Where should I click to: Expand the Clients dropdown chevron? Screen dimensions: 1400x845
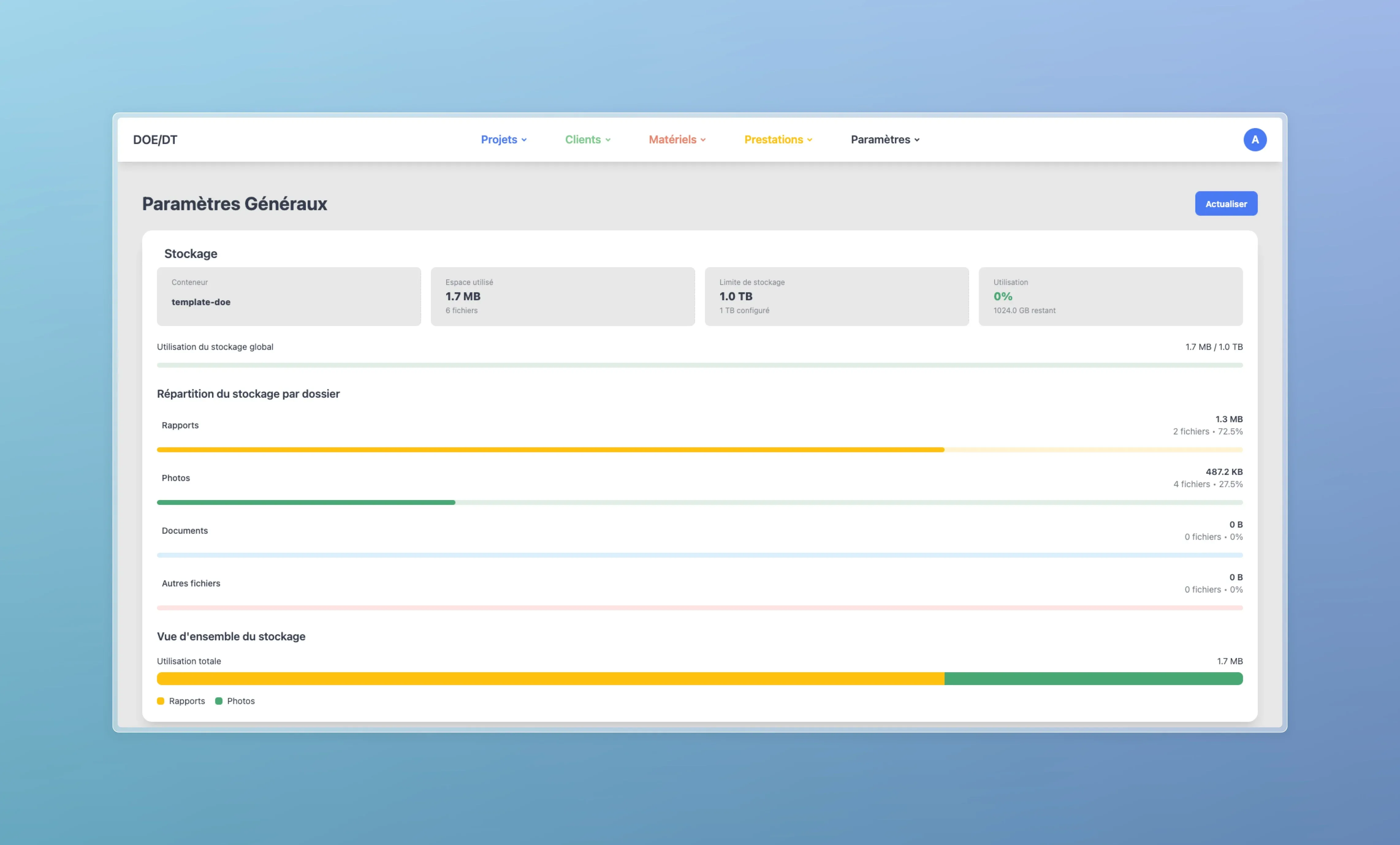pyautogui.click(x=608, y=140)
